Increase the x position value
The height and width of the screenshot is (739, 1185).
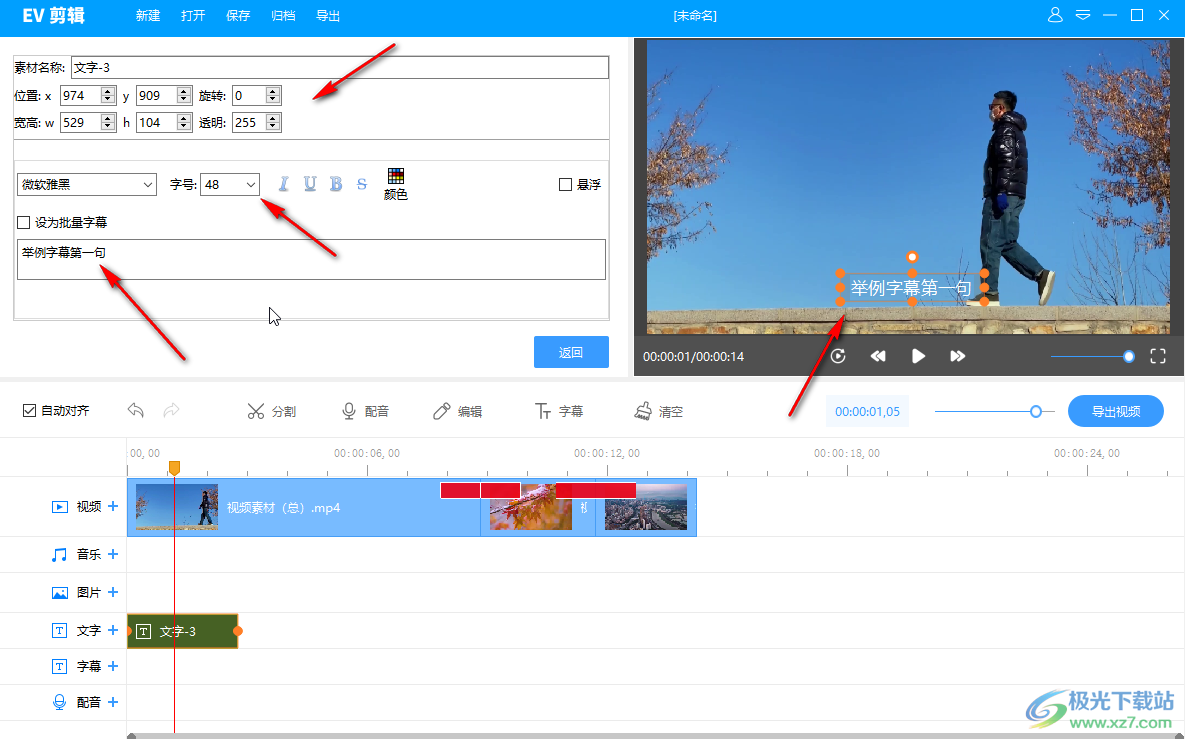point(108,91)
